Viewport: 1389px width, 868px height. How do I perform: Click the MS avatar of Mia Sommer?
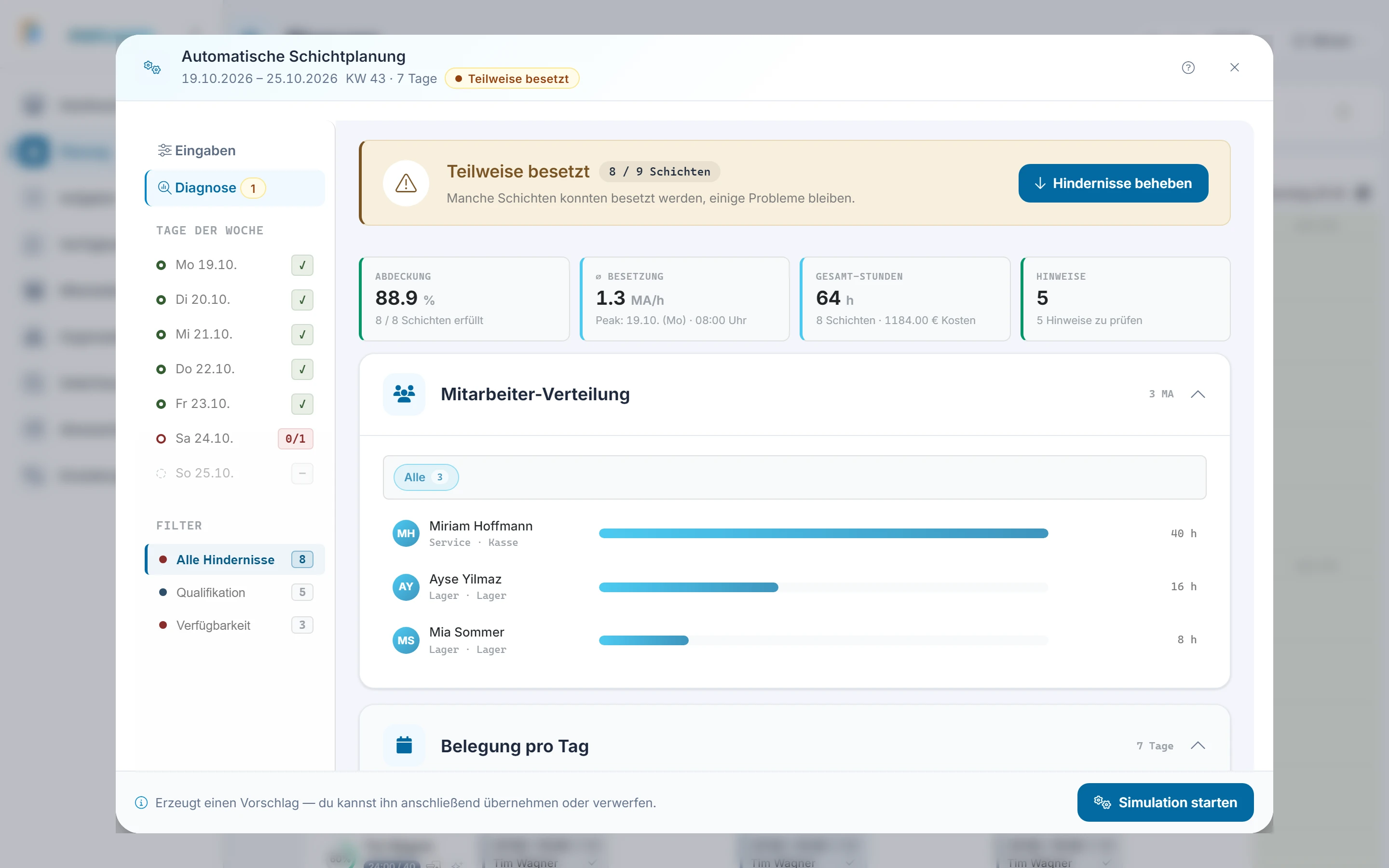point(406,640)
